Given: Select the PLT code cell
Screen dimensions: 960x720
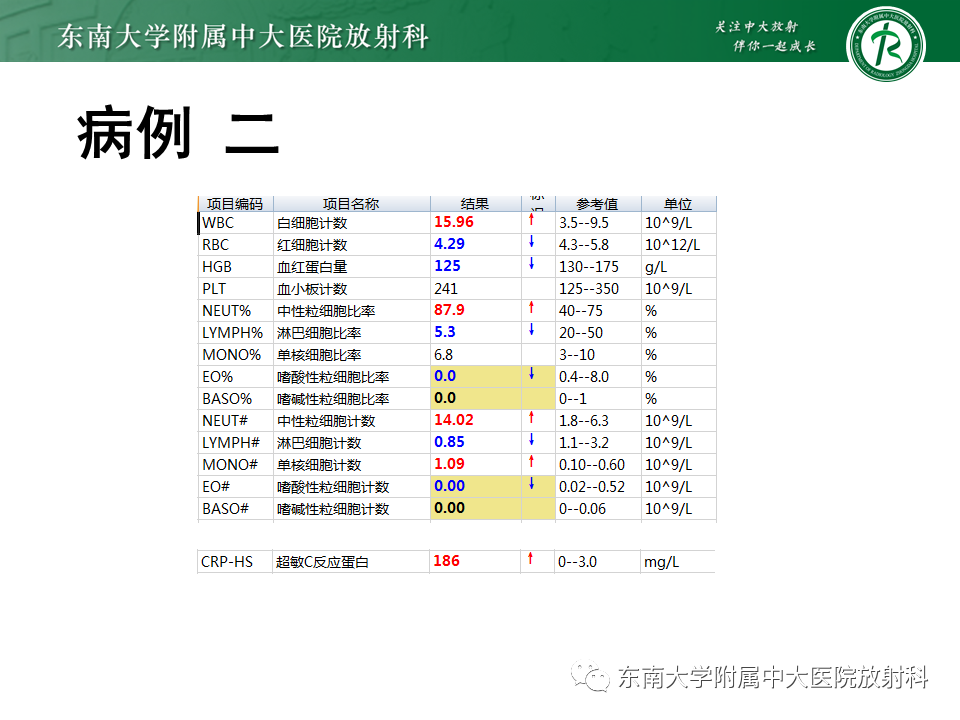Looking at the screenshot, I should tap(236, 289).
